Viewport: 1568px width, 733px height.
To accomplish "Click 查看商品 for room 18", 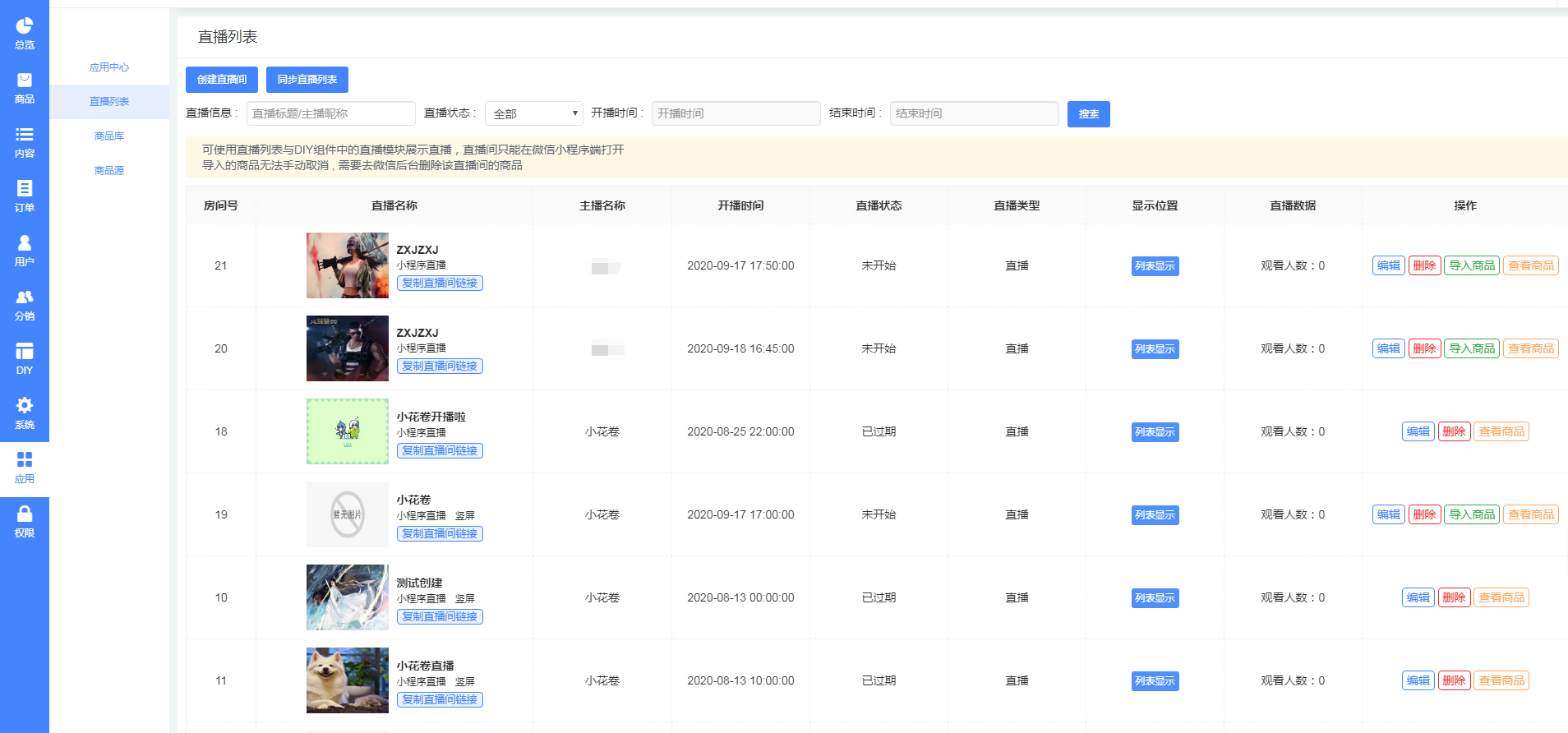I will tap(1501, 431).
